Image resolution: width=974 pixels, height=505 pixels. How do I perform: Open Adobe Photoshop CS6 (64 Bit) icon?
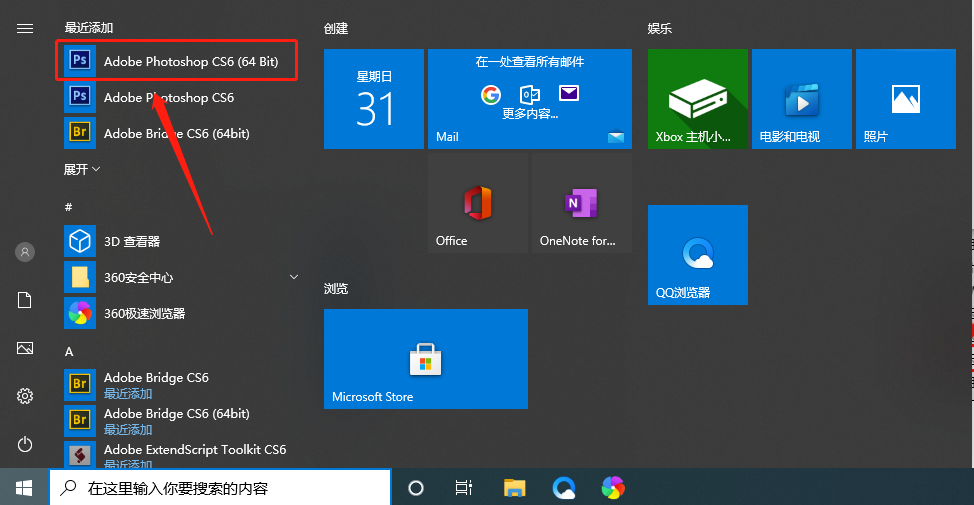80,60
